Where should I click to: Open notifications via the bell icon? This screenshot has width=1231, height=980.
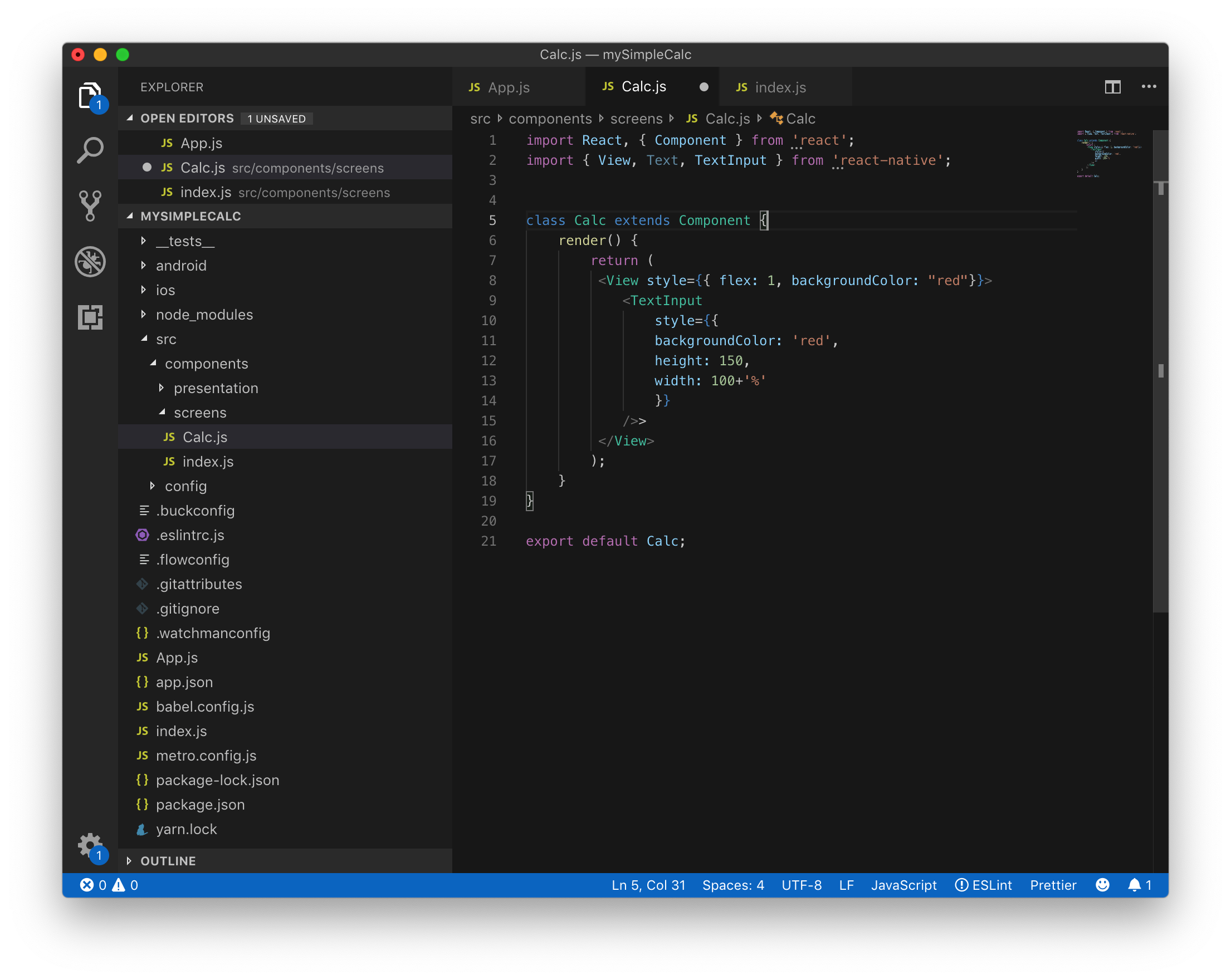point(1135,885)
